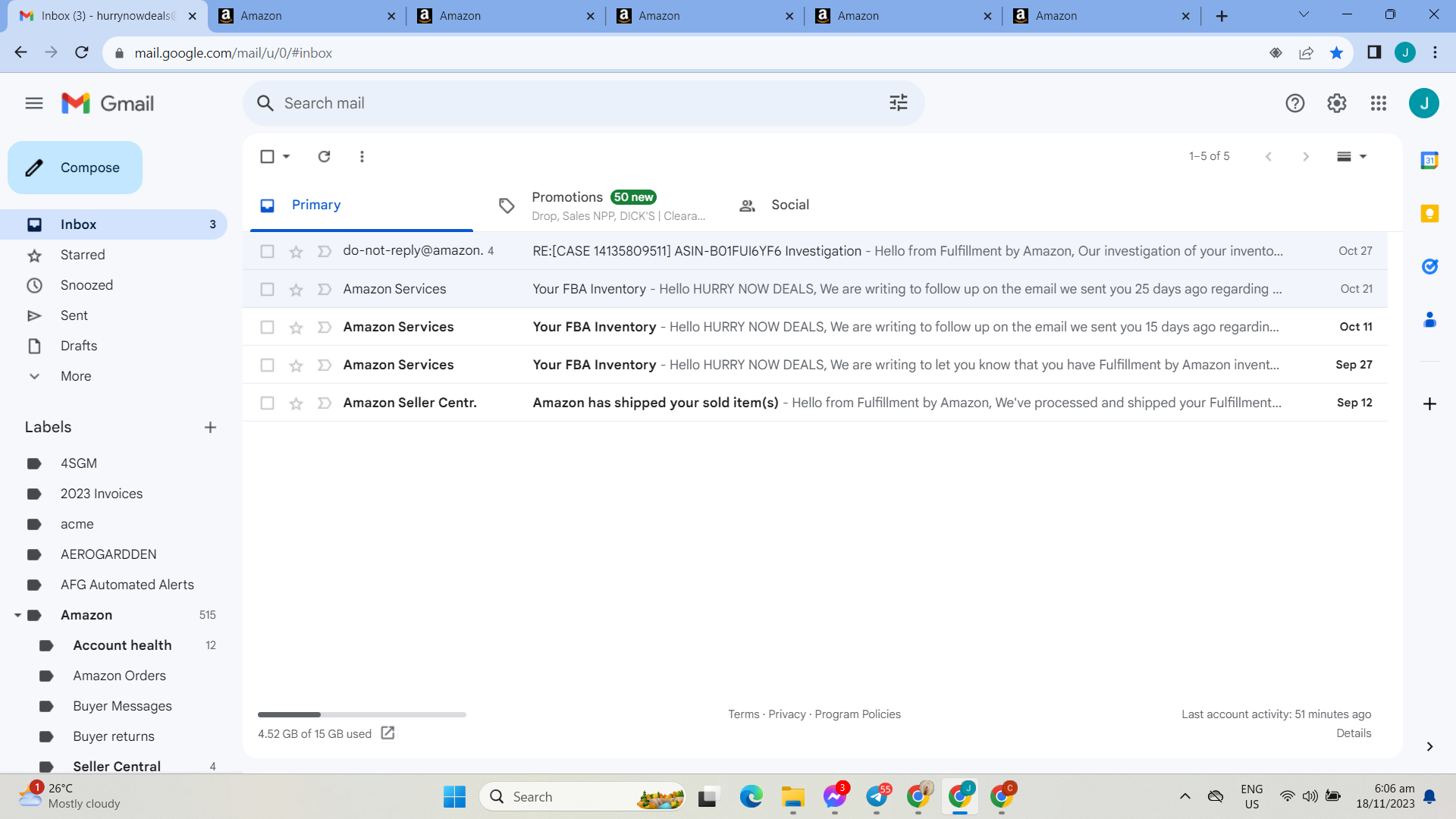Open Terms link in footer
The image size is (1456, 819).
click(x=743, y=714)
